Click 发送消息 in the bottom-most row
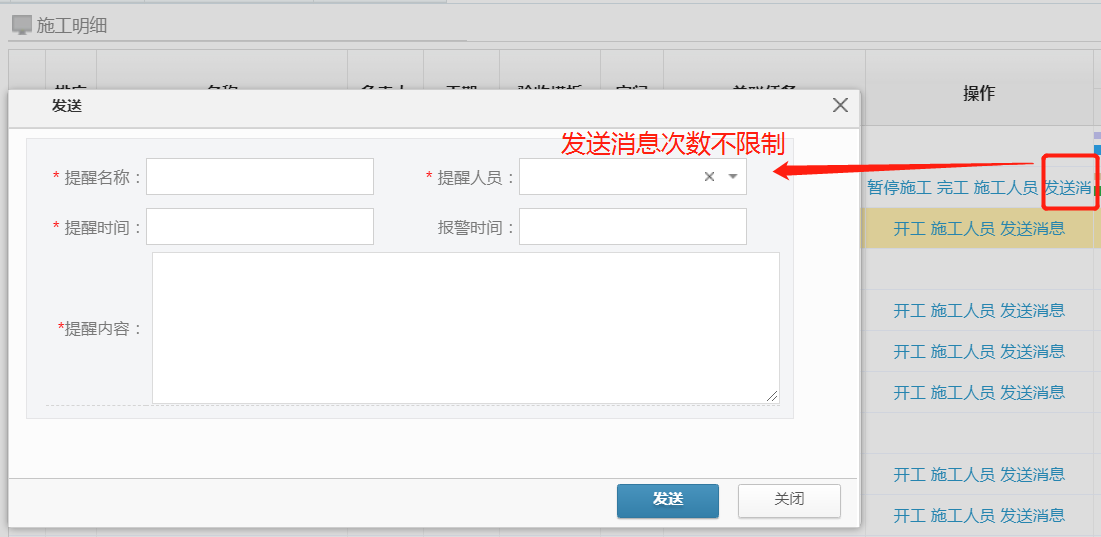1101x537 pixels. [x=1032, y=515]
